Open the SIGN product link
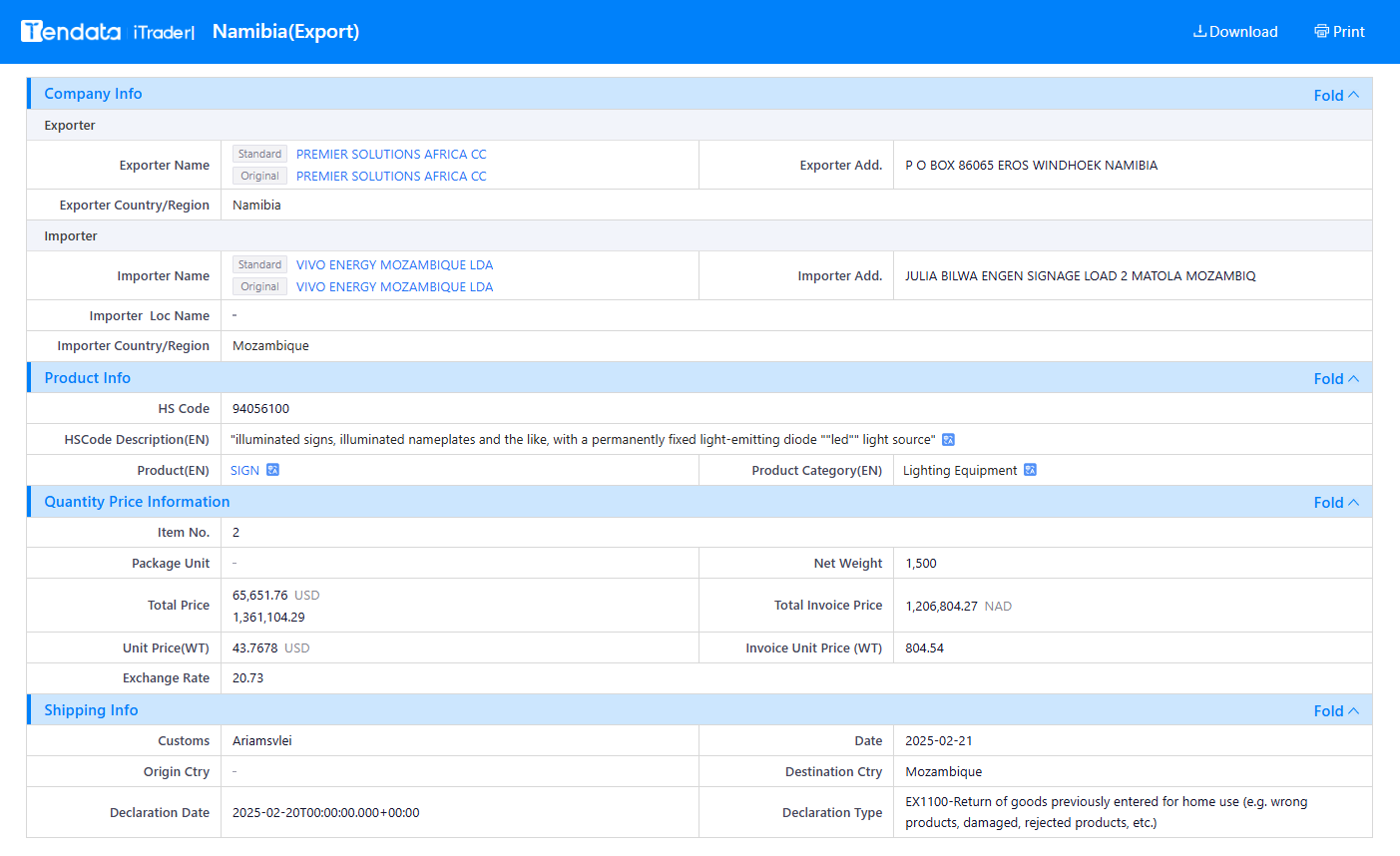This screenshot has width=1400, height=856. pyautogui.click(x=244, y=470)
